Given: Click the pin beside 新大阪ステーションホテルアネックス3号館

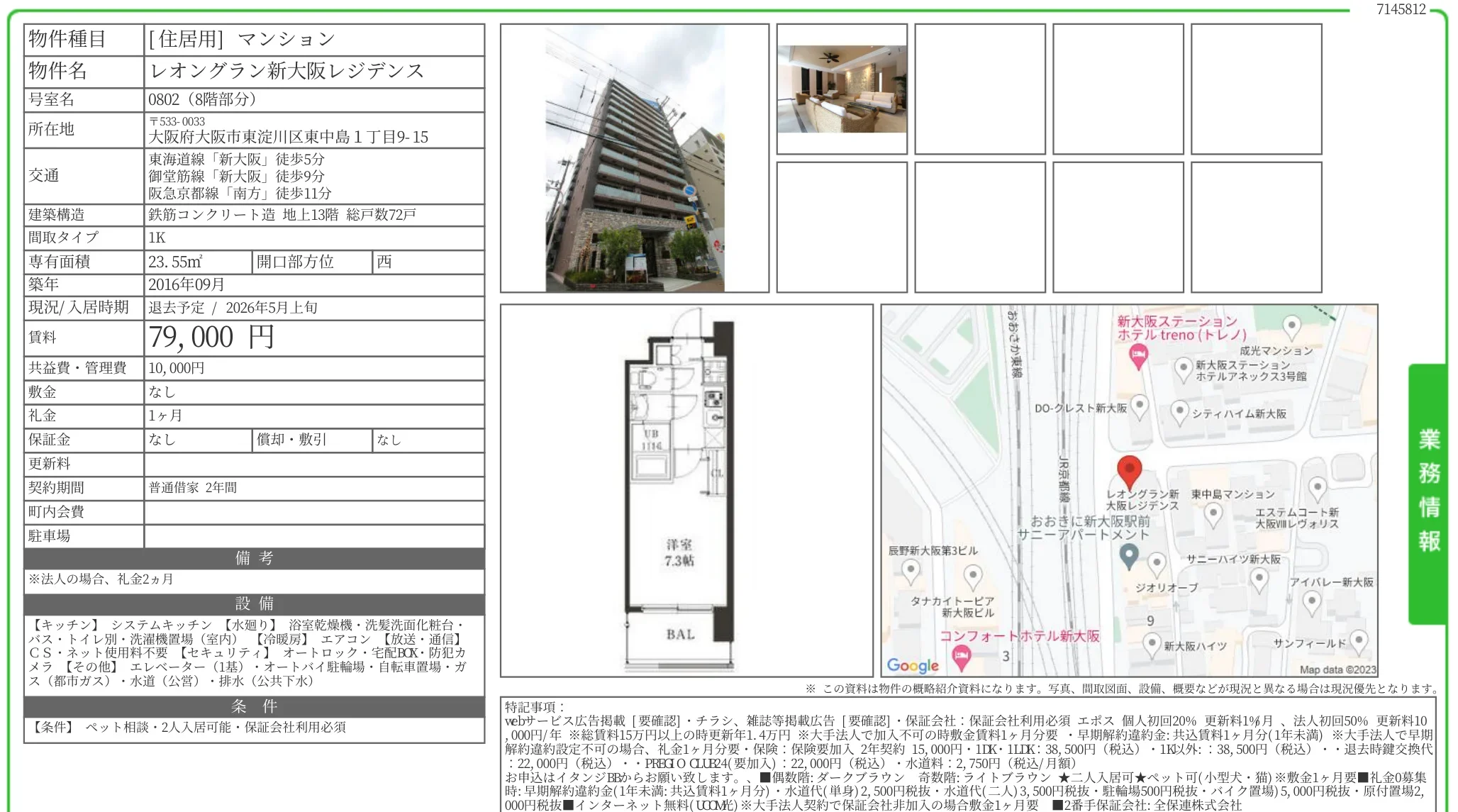Looking at the screenshot, I should [x=1183, y=368].
